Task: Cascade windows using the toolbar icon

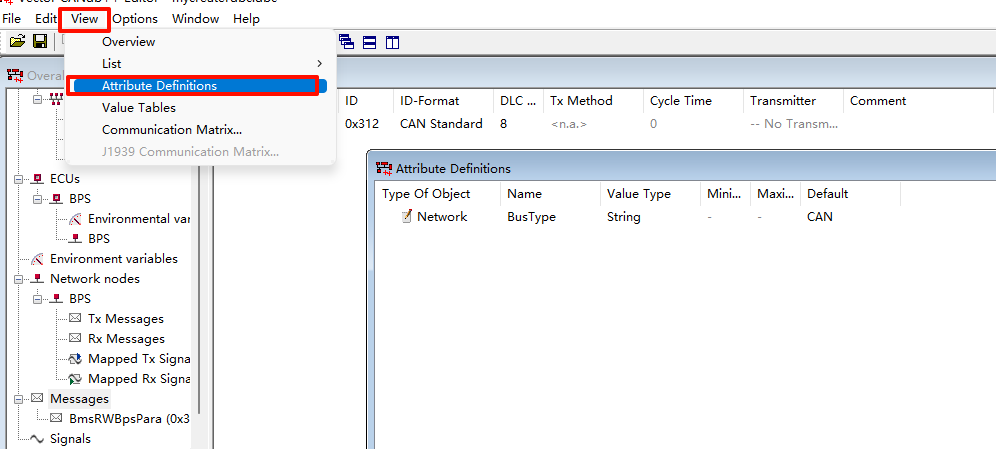Action: 346,42
